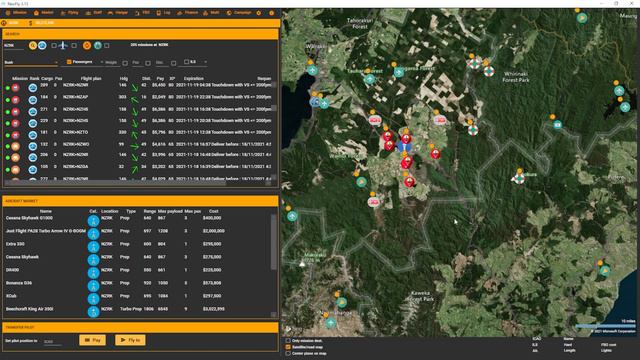Image resolution: width=640 pixels, height=360 pixels.
Task: Sort aircraft by the Cost column header
Action: [213, 211]
